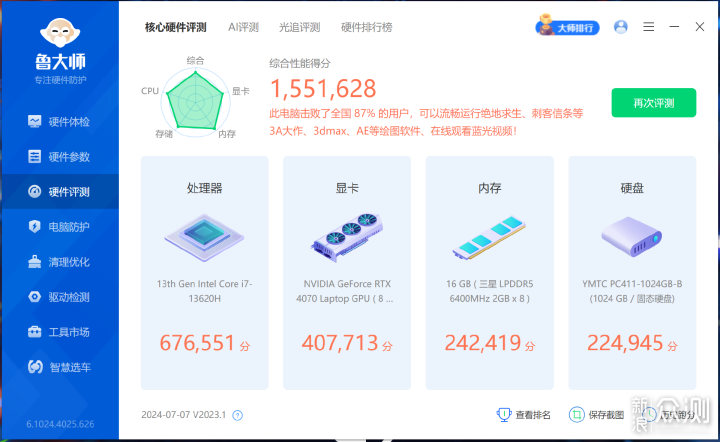
Task: Click the user account avatar icon
Action: 621,27
